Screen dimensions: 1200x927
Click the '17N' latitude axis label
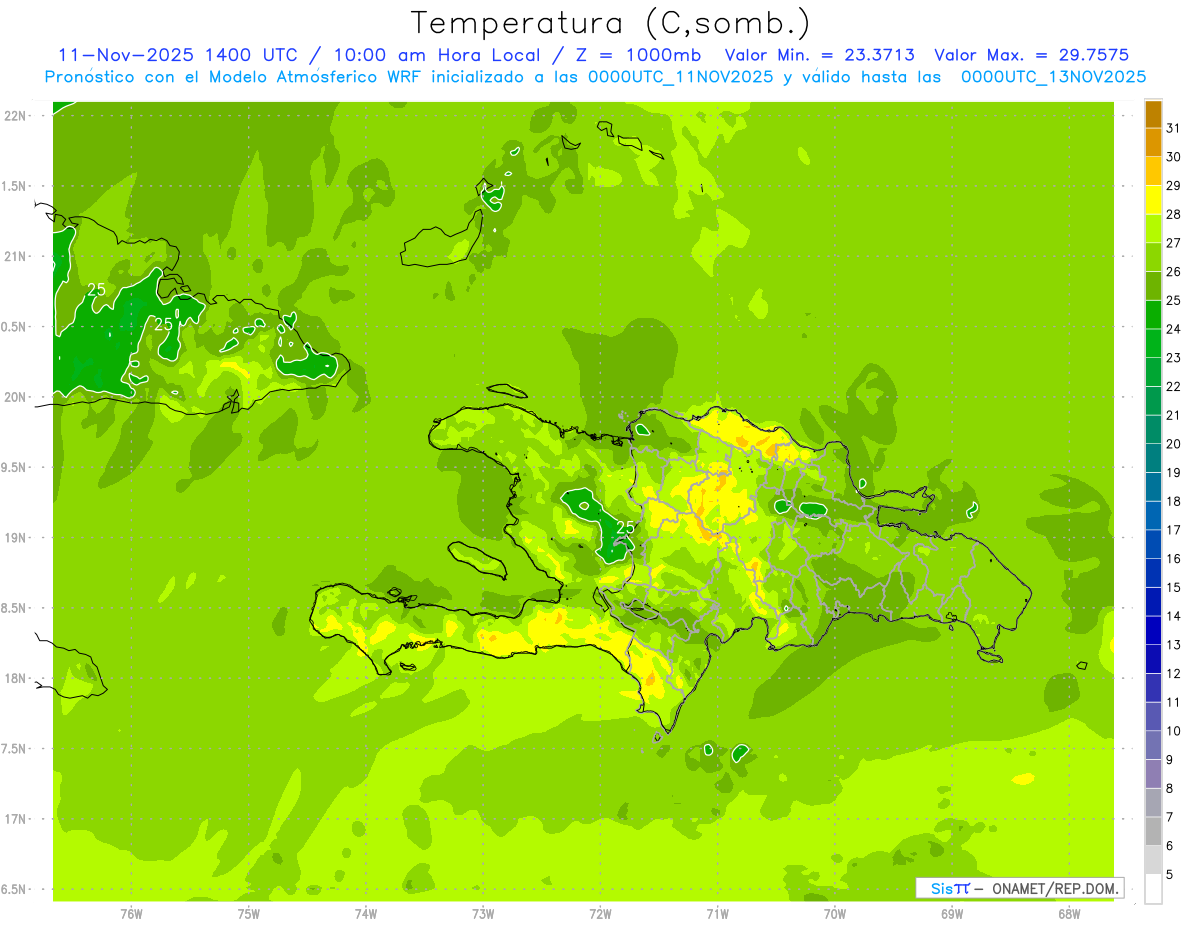tap(15, 819)
